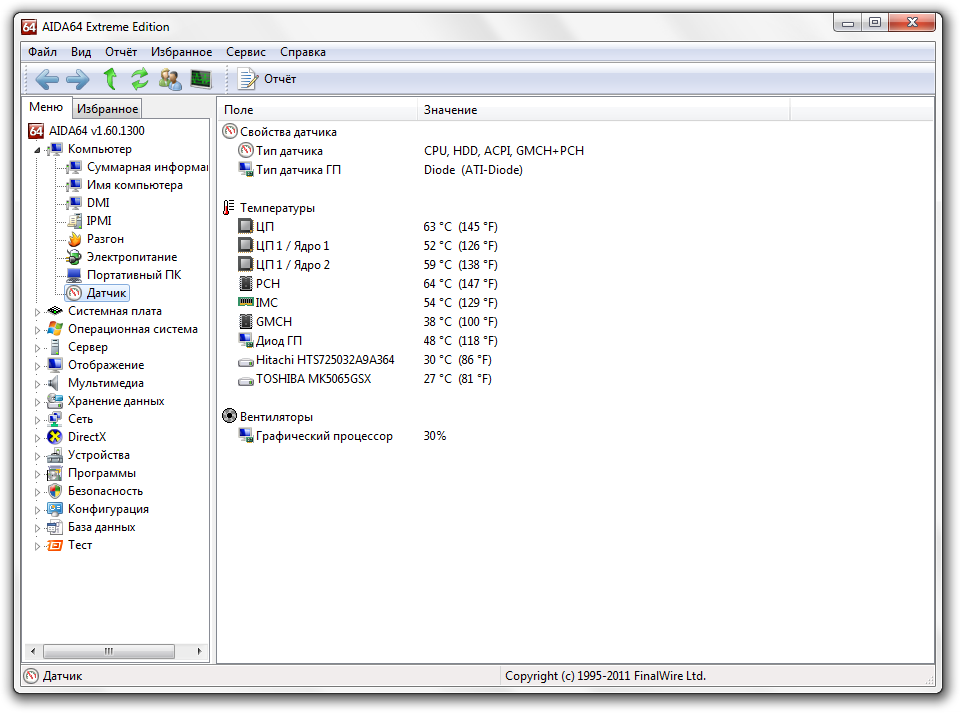This screenshot has height=713, width=961.
Task: Expand the Системная плата node
Action: pos(38,312)
